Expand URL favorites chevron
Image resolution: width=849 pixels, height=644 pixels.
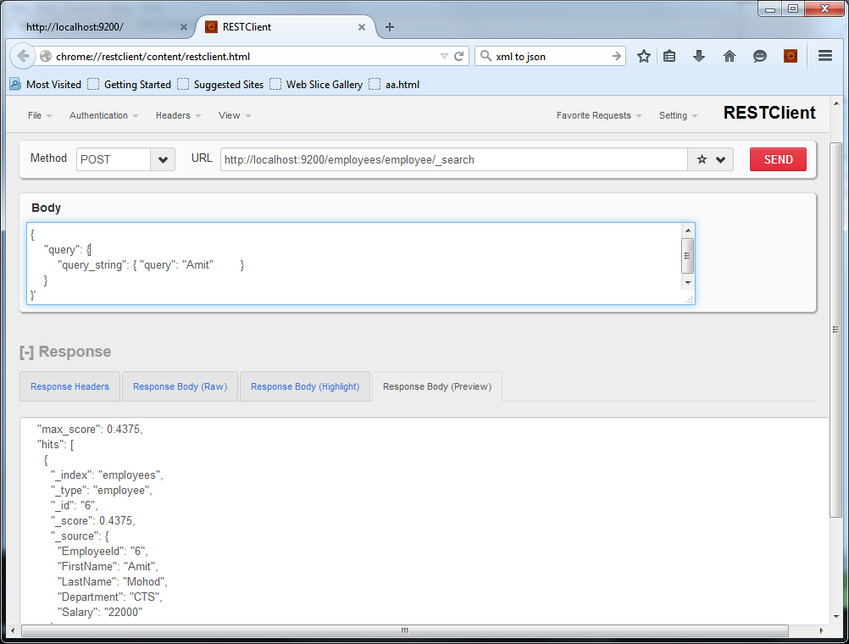tap(721, 160)
